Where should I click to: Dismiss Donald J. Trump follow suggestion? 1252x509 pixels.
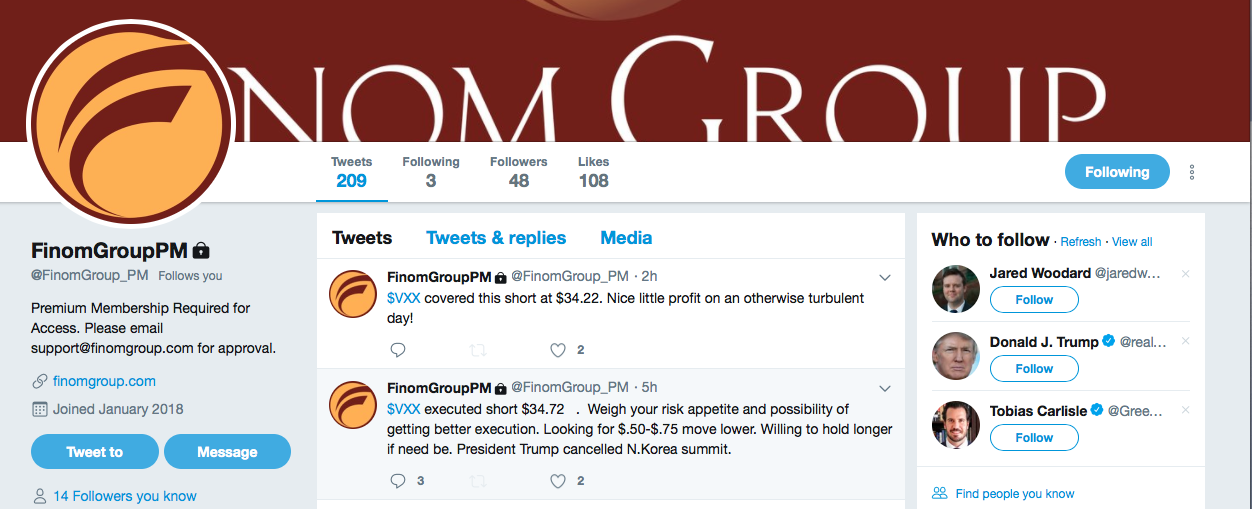1186,342
